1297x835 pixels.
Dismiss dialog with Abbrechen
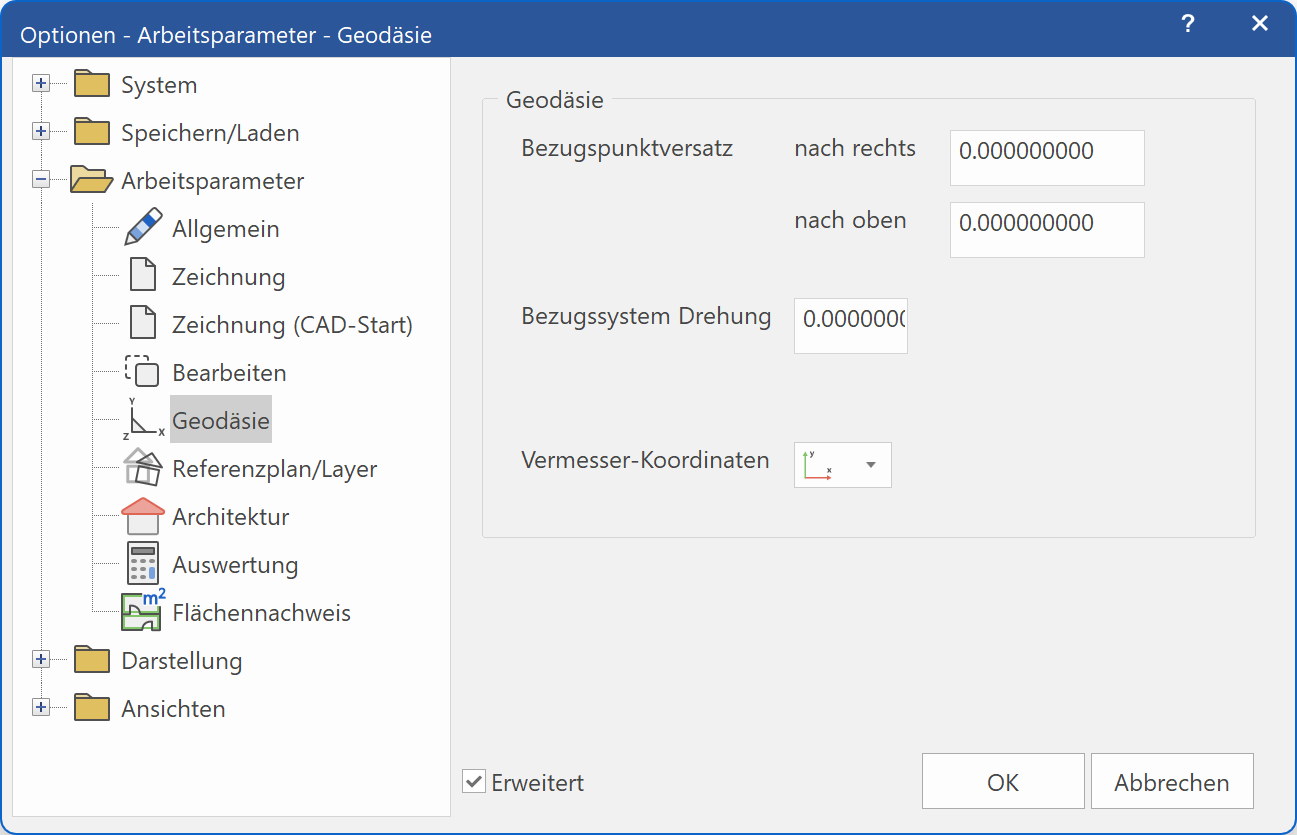point(1171,781)
